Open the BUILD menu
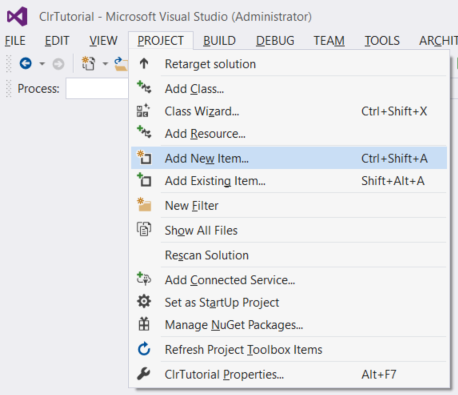 tap(219, 41)
